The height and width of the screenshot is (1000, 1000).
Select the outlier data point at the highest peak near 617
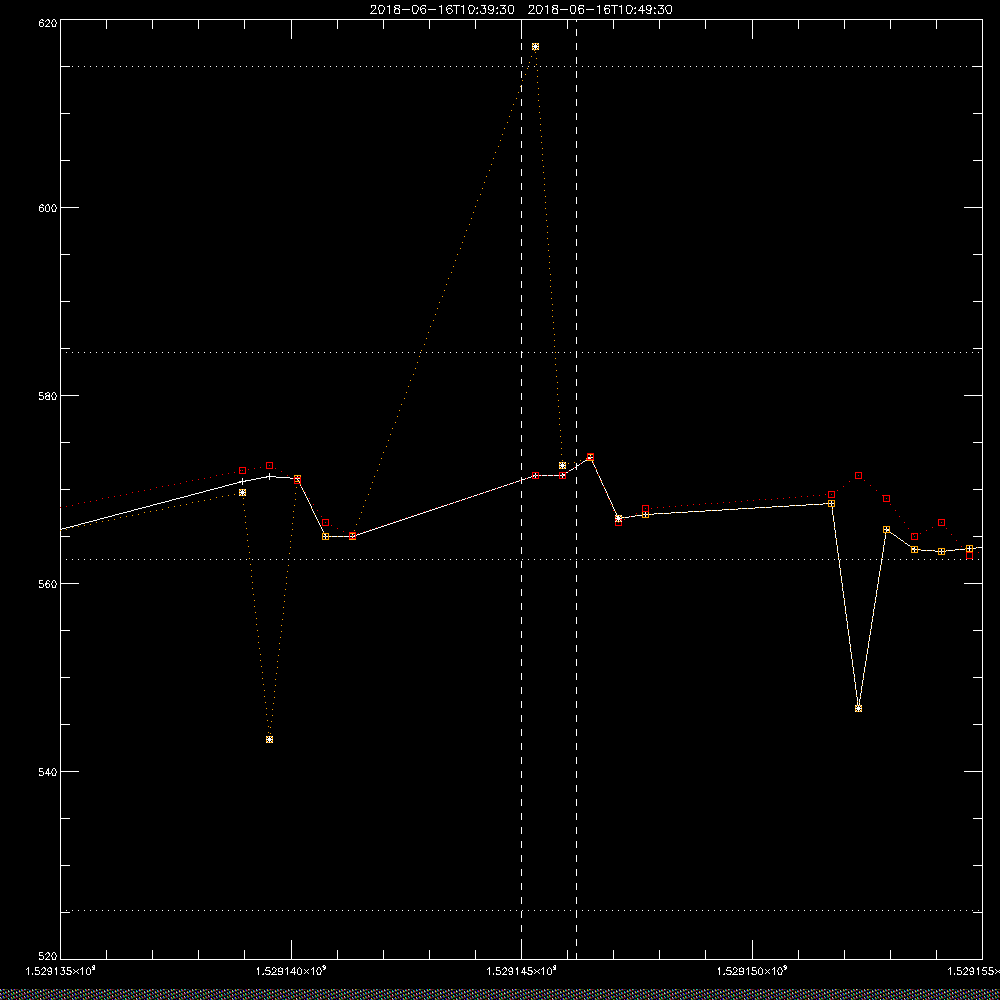tap(535, 47)
